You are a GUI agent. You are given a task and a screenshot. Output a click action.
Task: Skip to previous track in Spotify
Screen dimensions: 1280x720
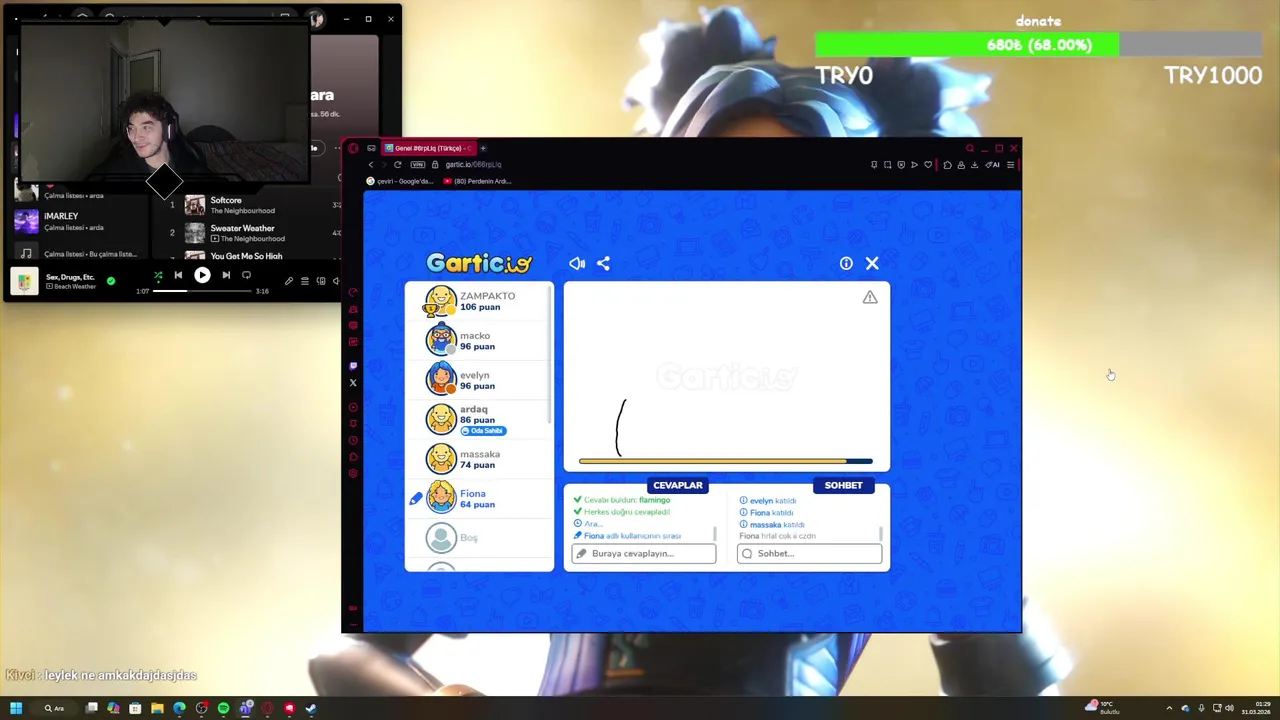178,275
